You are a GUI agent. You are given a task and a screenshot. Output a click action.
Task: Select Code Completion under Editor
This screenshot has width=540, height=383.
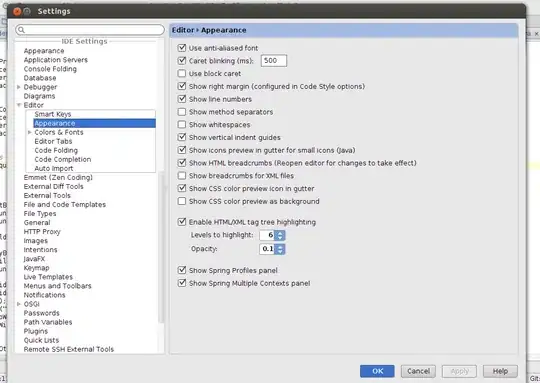[x=63, y=159]
